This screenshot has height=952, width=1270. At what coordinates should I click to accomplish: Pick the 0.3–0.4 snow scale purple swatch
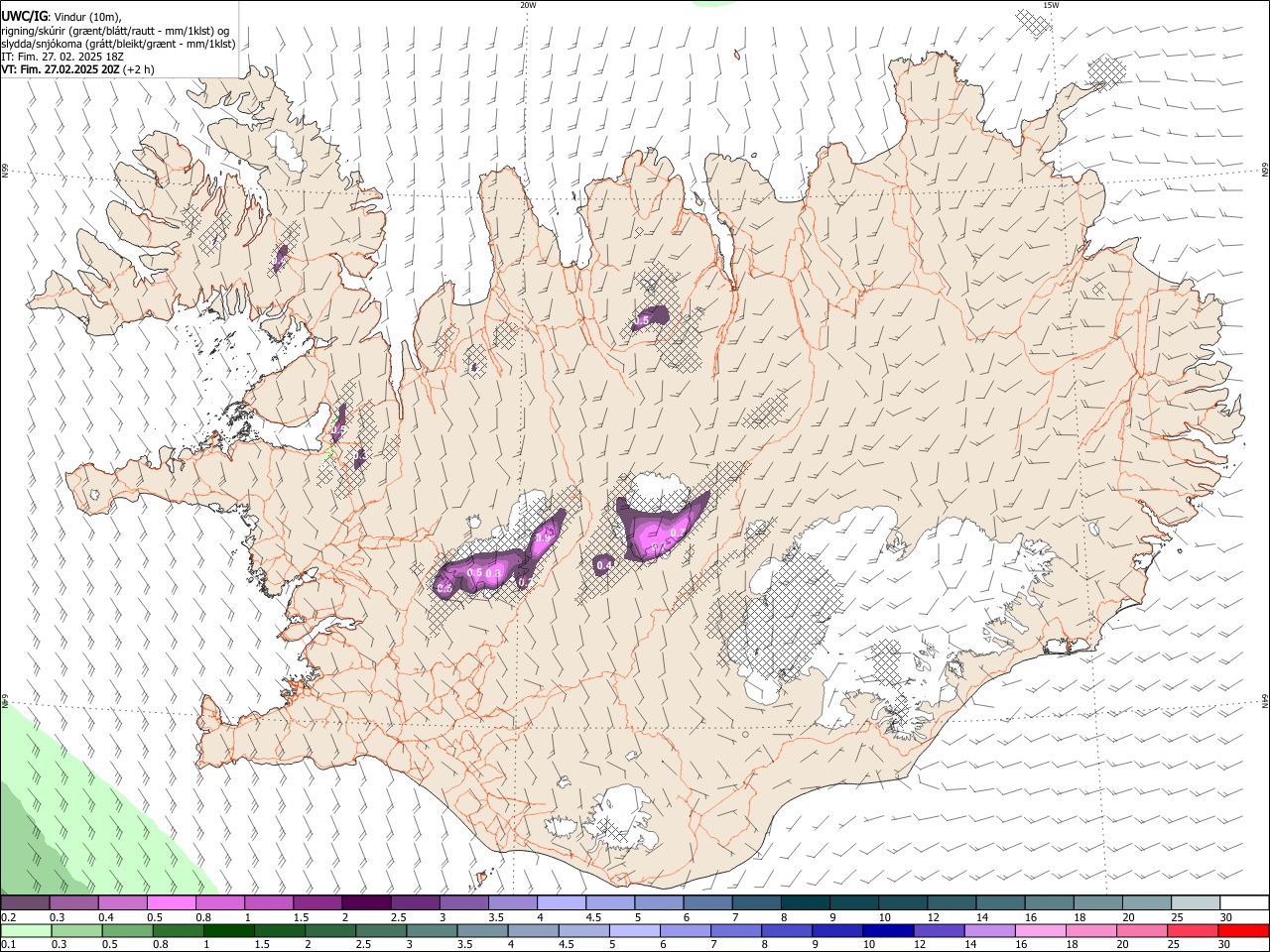click(75, 902)
